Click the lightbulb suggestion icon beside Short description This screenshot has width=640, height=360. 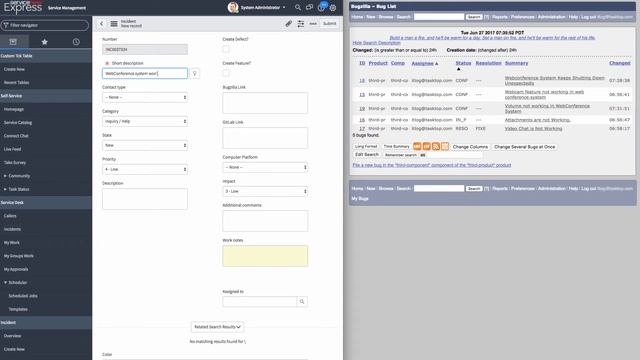(195, 73)
